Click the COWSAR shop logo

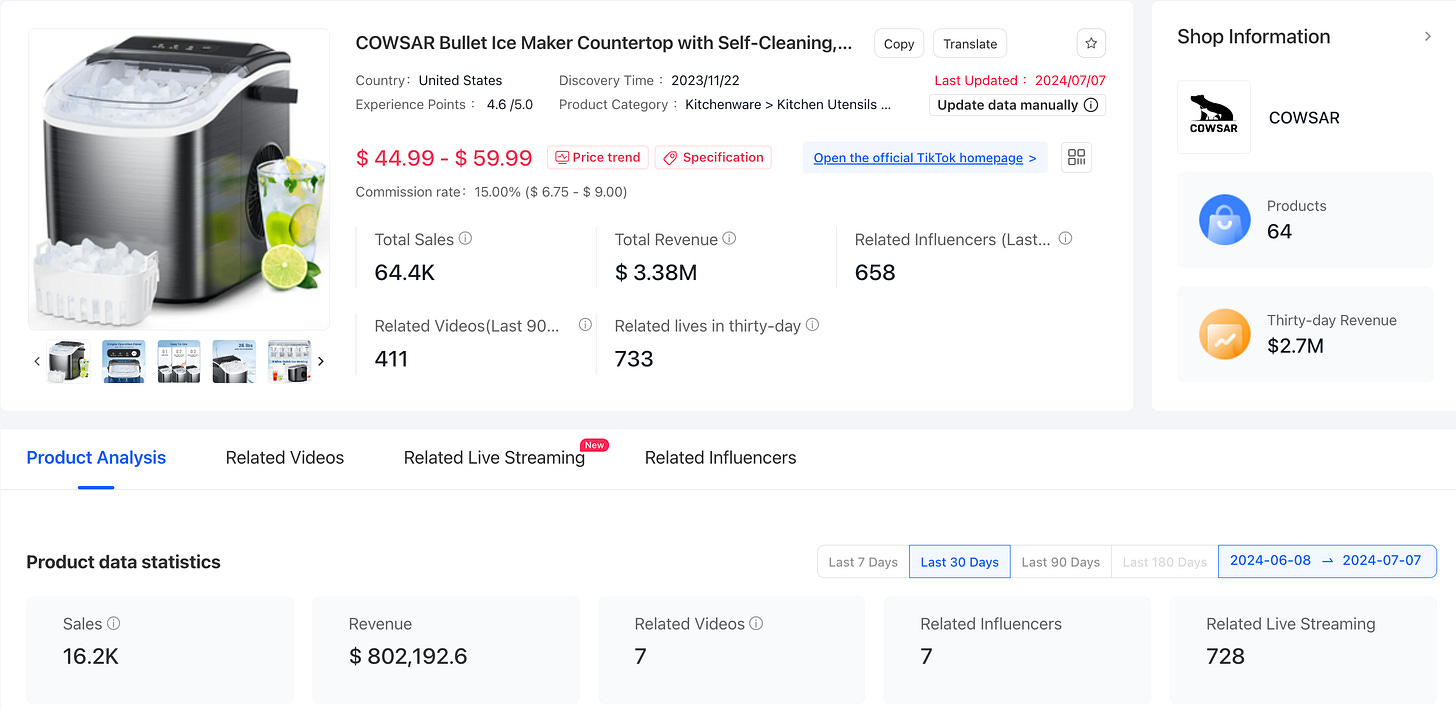(x=1214, y=117)
